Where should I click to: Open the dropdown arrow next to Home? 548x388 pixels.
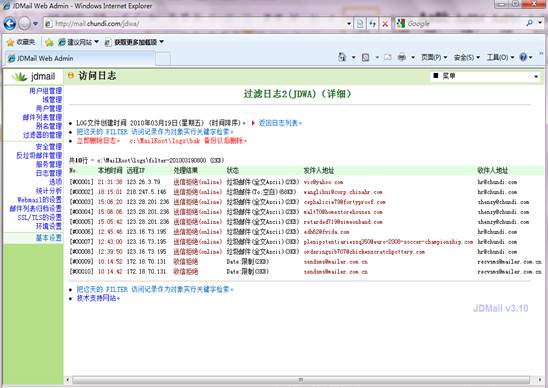pyautogui.click(x=353, y=57)
